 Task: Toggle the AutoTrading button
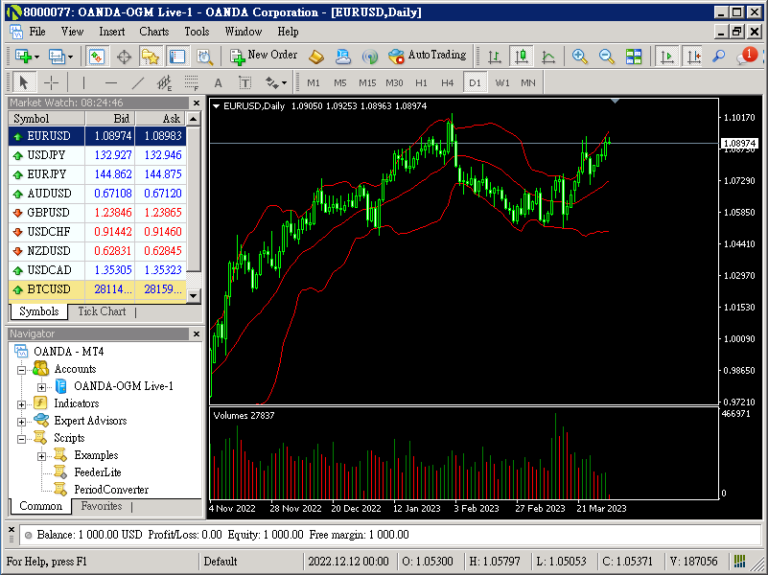(427, 56)
